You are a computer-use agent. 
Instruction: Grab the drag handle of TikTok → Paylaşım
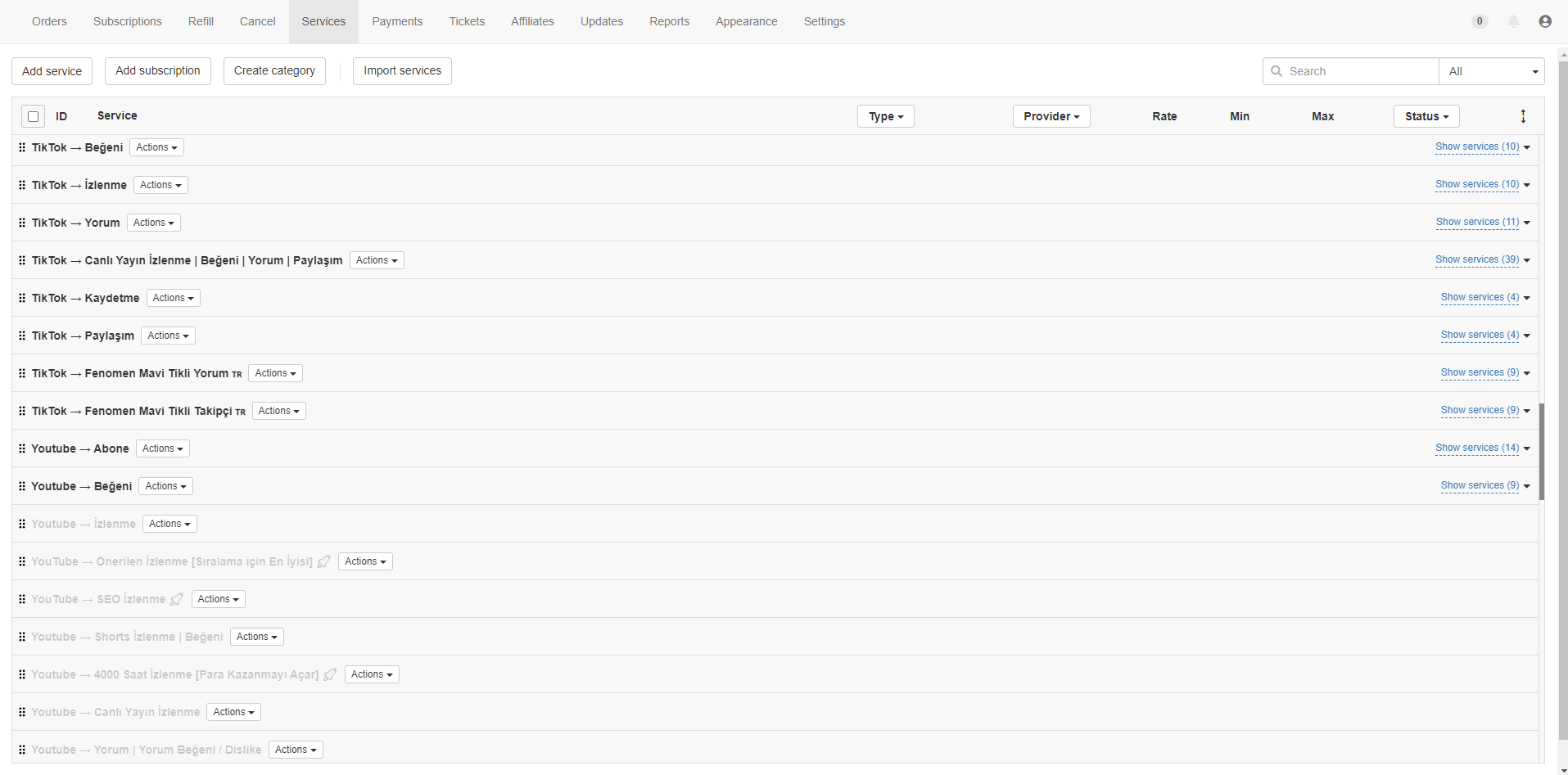click(x=22, y=336)
